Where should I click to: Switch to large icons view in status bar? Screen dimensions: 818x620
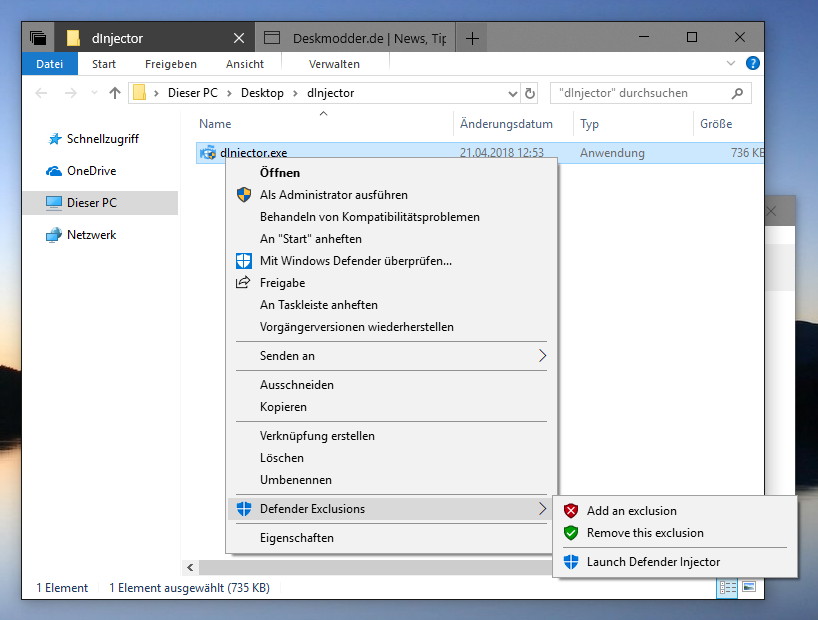pyautogui.click(x=749, y=588)
